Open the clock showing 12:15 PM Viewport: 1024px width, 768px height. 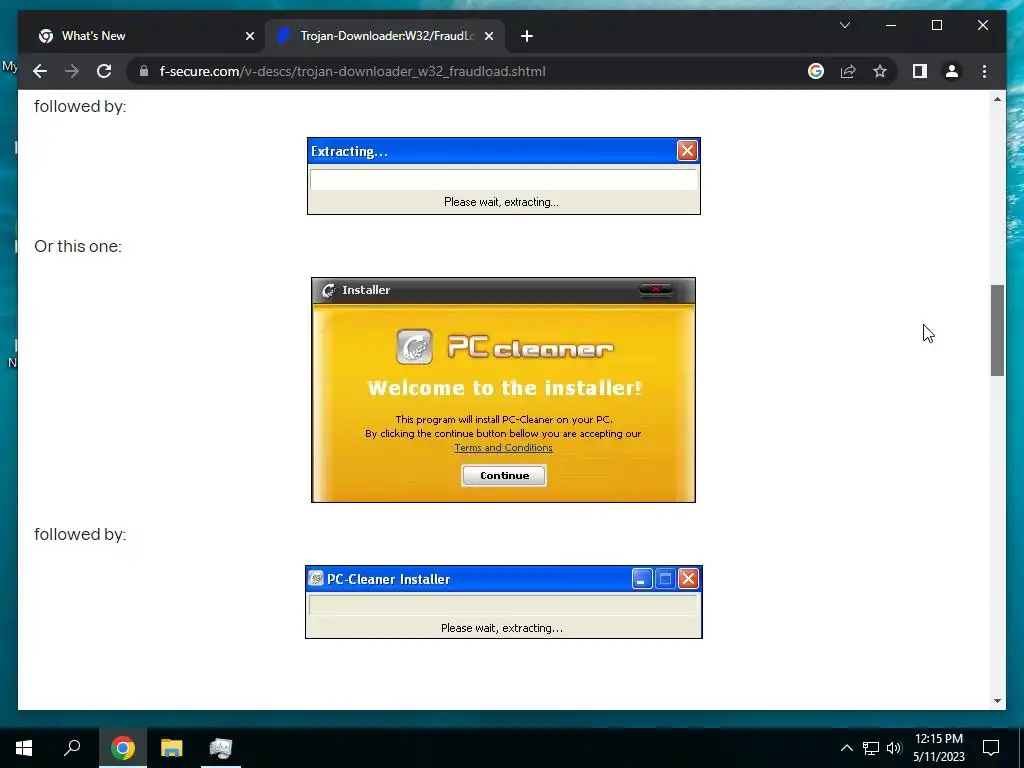click(x=938, y=748)
